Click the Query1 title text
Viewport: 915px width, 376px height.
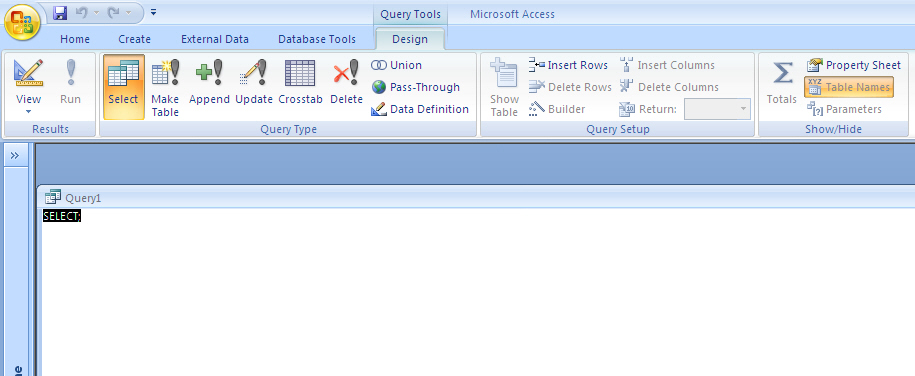coord(83,199)
